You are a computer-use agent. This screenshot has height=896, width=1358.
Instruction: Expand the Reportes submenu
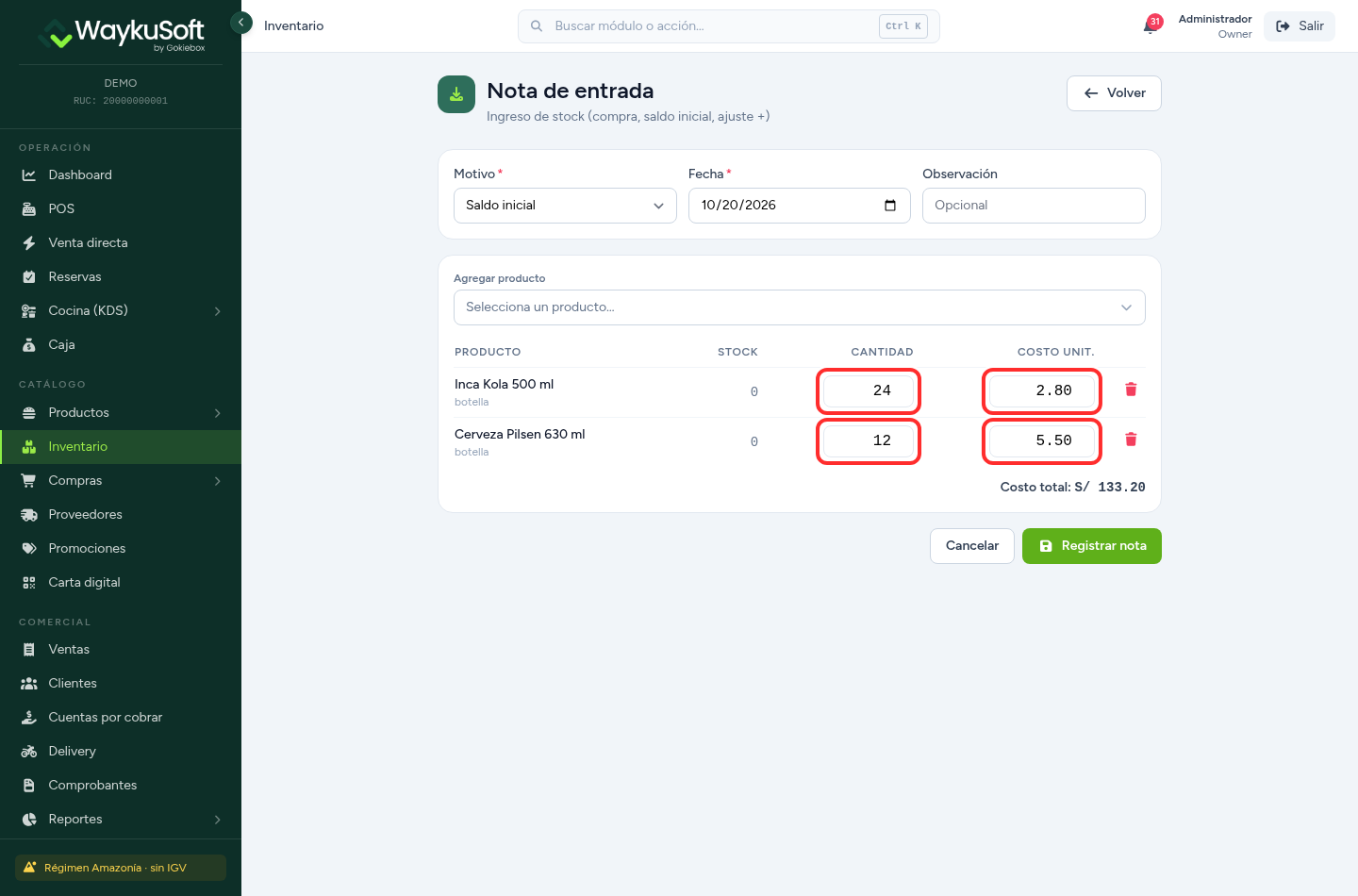[x=218, y=820]
